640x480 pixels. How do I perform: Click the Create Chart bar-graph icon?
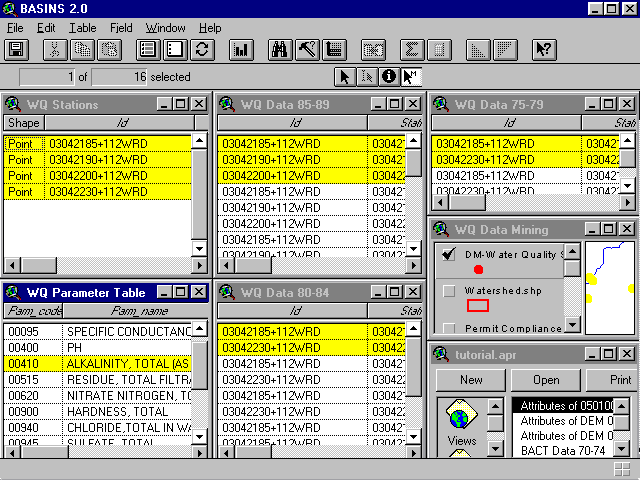pos(241,50)
